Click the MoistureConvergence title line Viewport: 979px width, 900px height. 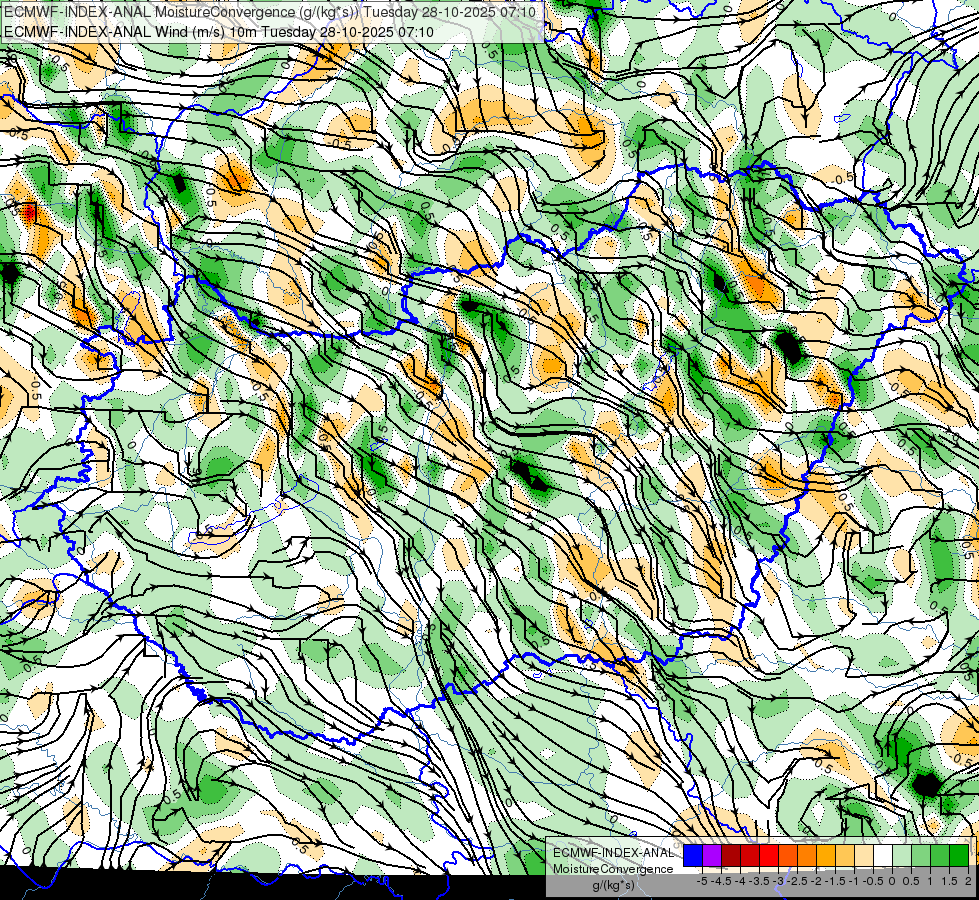pos(270,12)
